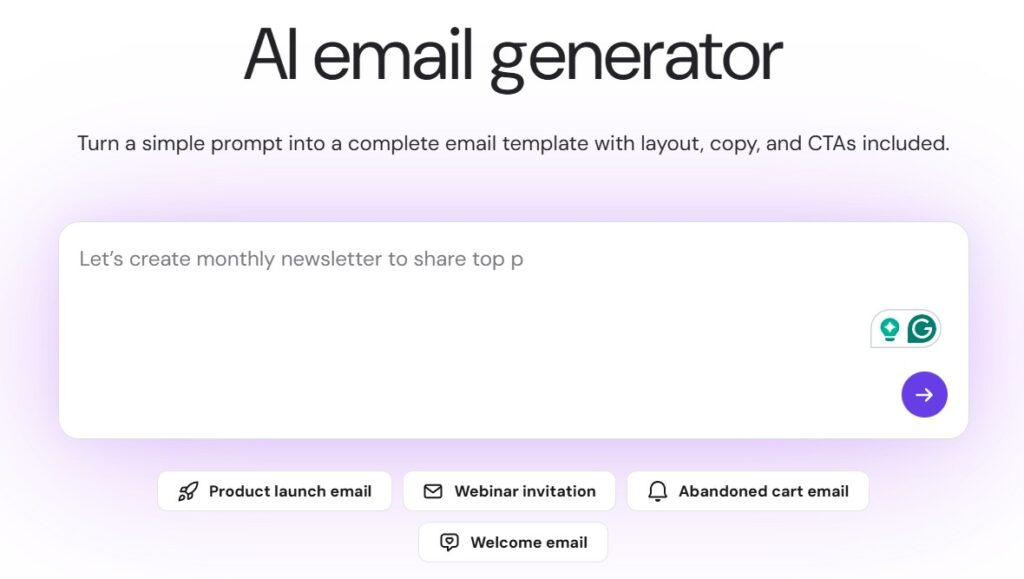Click the bell icon on Abandoned cart email
The width and height of the screenshot is (1024, 579).
(658, 490)
